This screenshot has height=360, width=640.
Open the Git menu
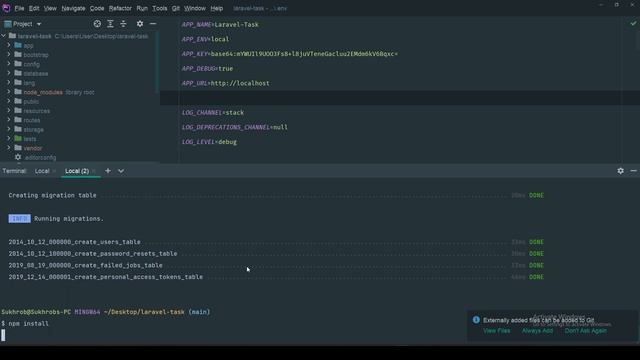176,8
